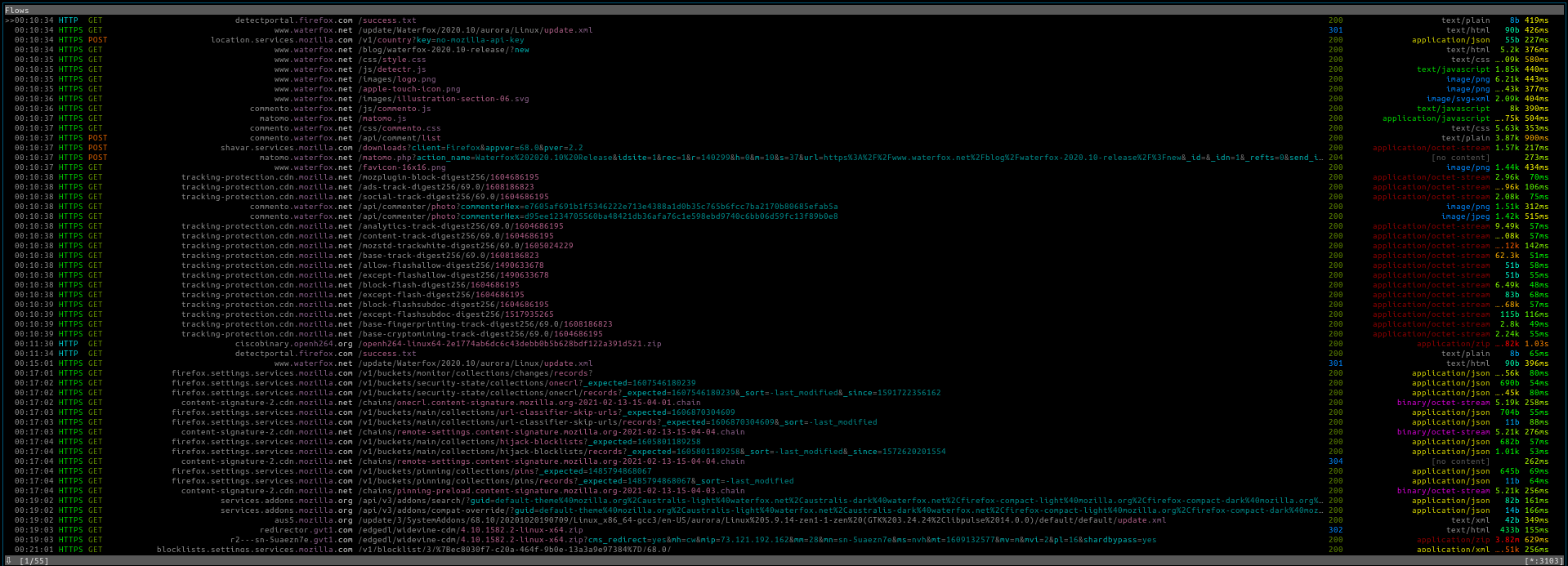The width and height of the screenshot is (1568, 566).
Task: Click the "62.3k" response size
Action: pyautogui.click(x=1508, y=256)
